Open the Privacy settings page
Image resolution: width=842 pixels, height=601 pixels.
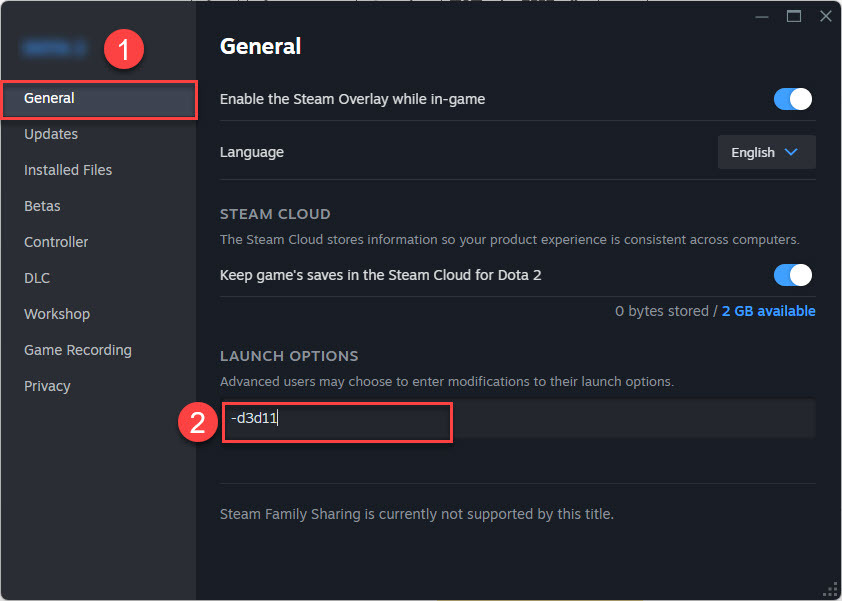pyautogui.click(x=47, y=385)
